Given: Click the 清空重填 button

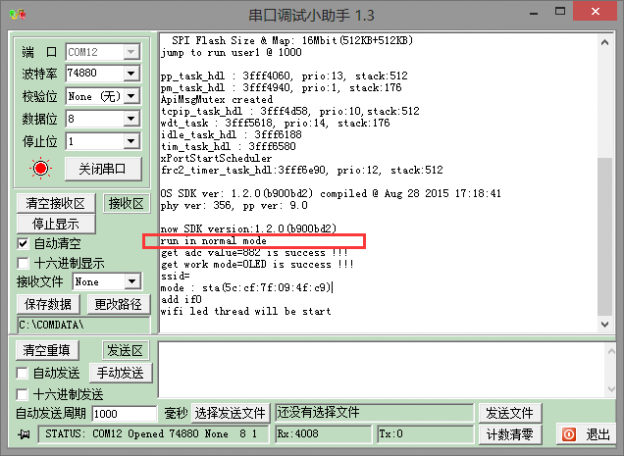Looking at the screenshot, I should click(x=47, y=351).
